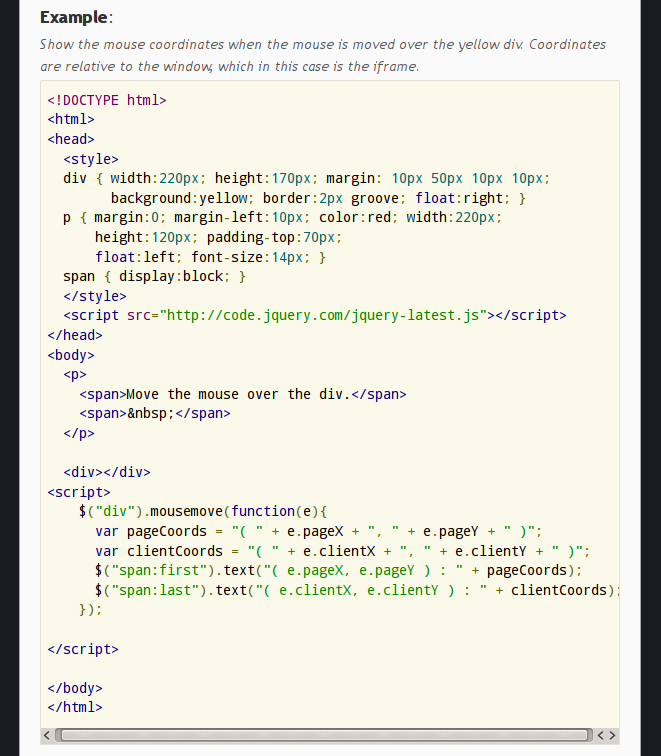Click the 'var clientCoords' line
The image size is (661, 756).
(x=343, y=551)
